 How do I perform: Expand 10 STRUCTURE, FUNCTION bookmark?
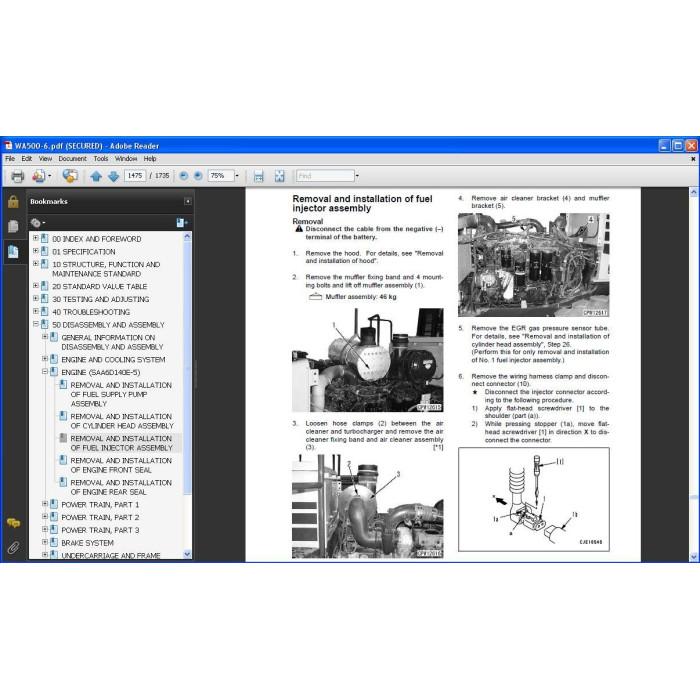[x=36, y=263]
